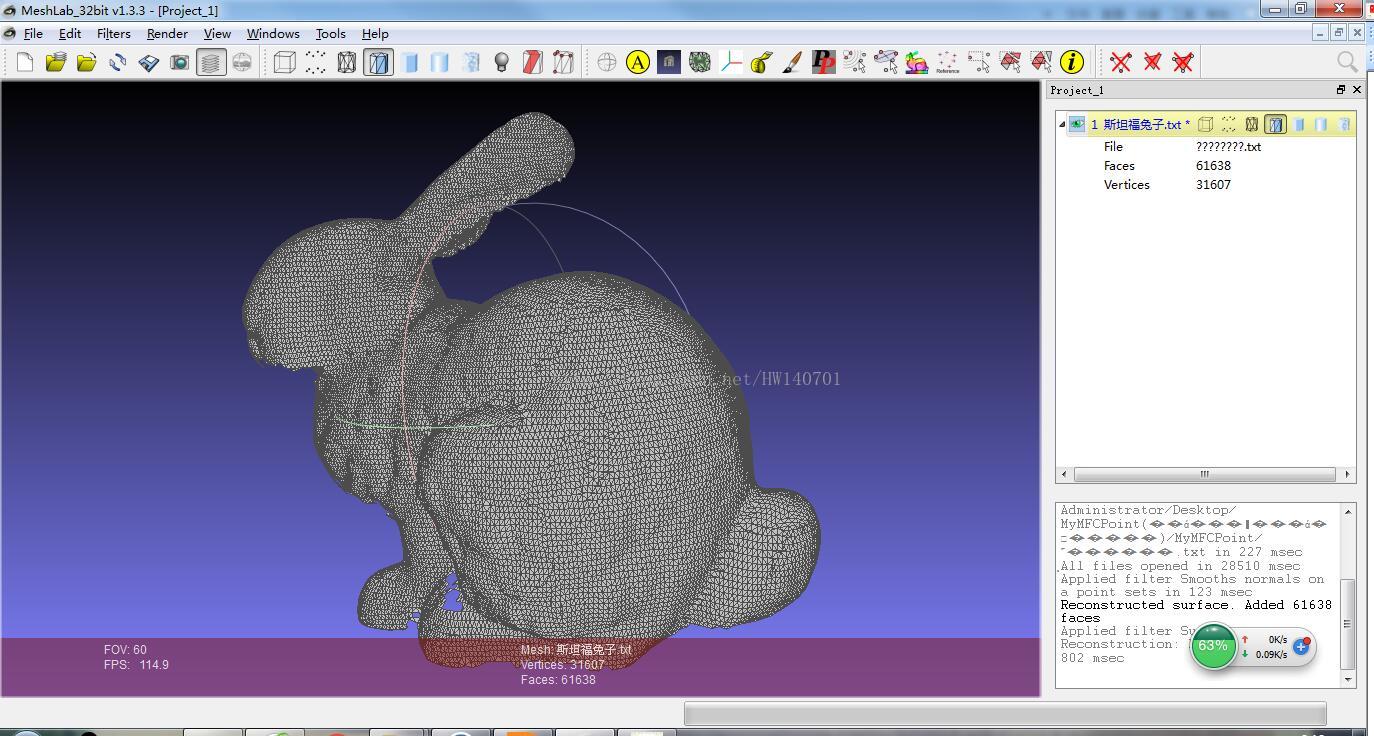This screenshot has width=1374, height=736.
Task: Show the trackball globe icon
Action: 607,62
